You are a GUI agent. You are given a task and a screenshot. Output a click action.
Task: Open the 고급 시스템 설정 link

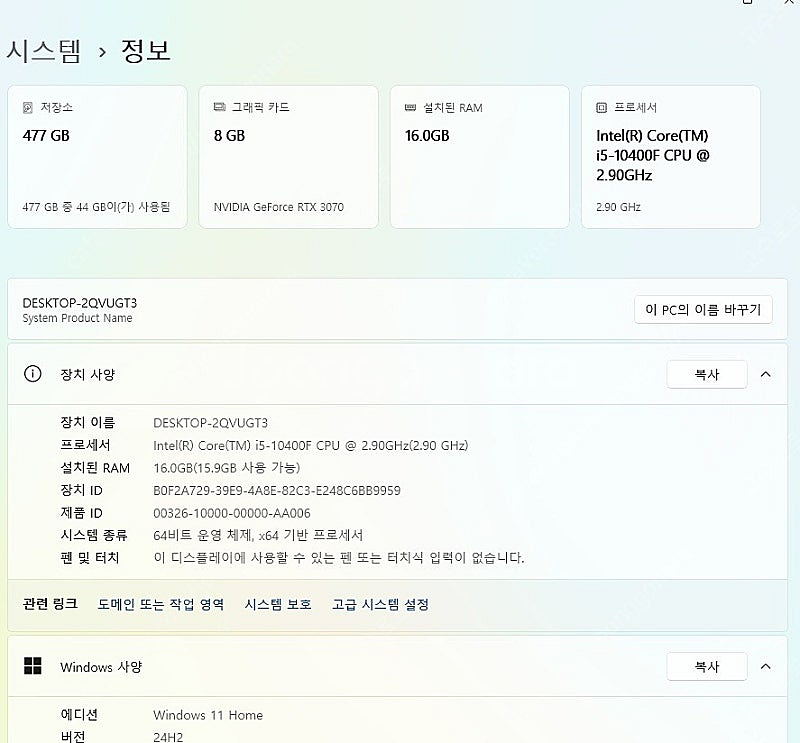point(380,605)
